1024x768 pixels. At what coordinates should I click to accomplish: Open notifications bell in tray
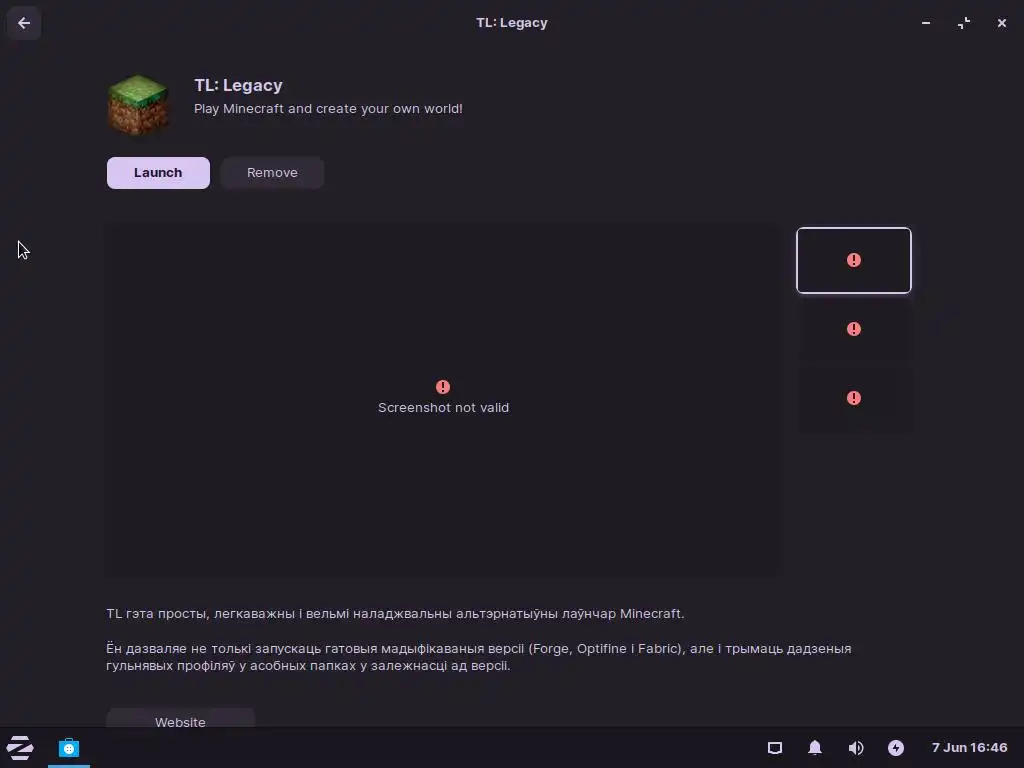pos(815,748)
